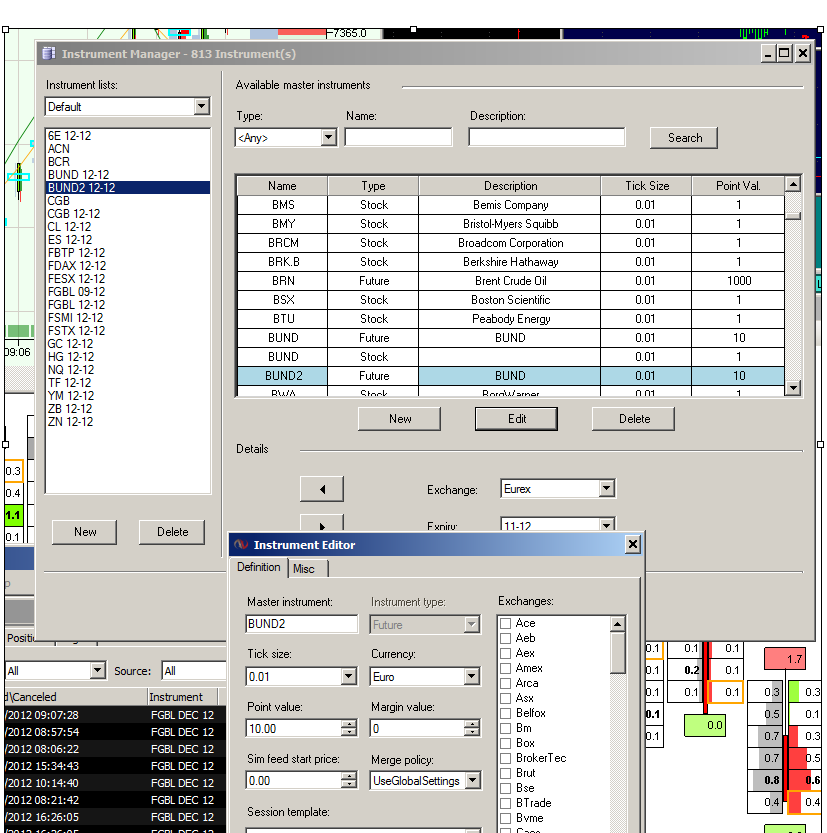Click New under master instruments table
Image resolution: width=827 pixels, height=833 pixels.
(399, 419)
